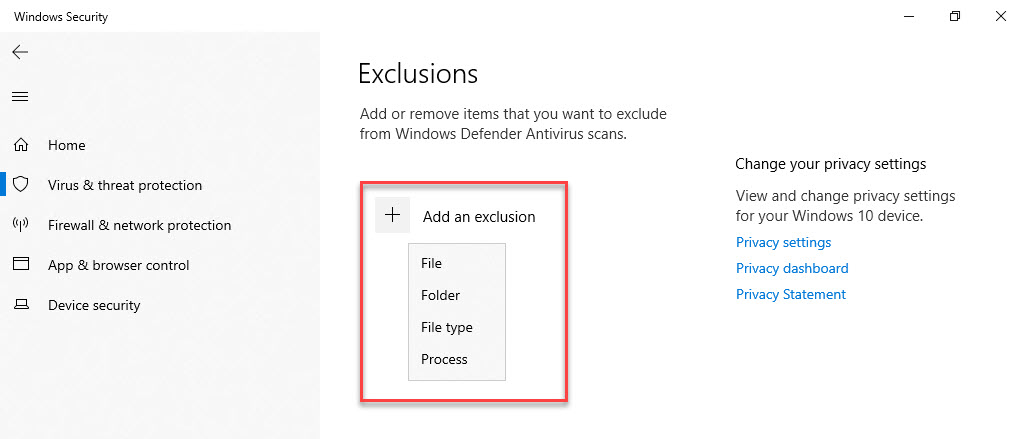Navigate to Device security page
Screen dimensions: 1024x439
pos(94,305)
